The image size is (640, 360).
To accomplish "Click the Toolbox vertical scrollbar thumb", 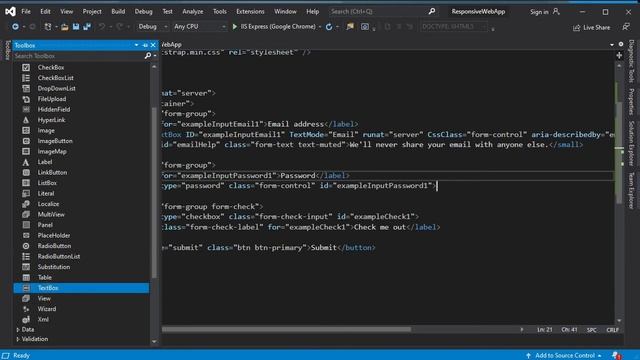I will click(x=154, y=193).
